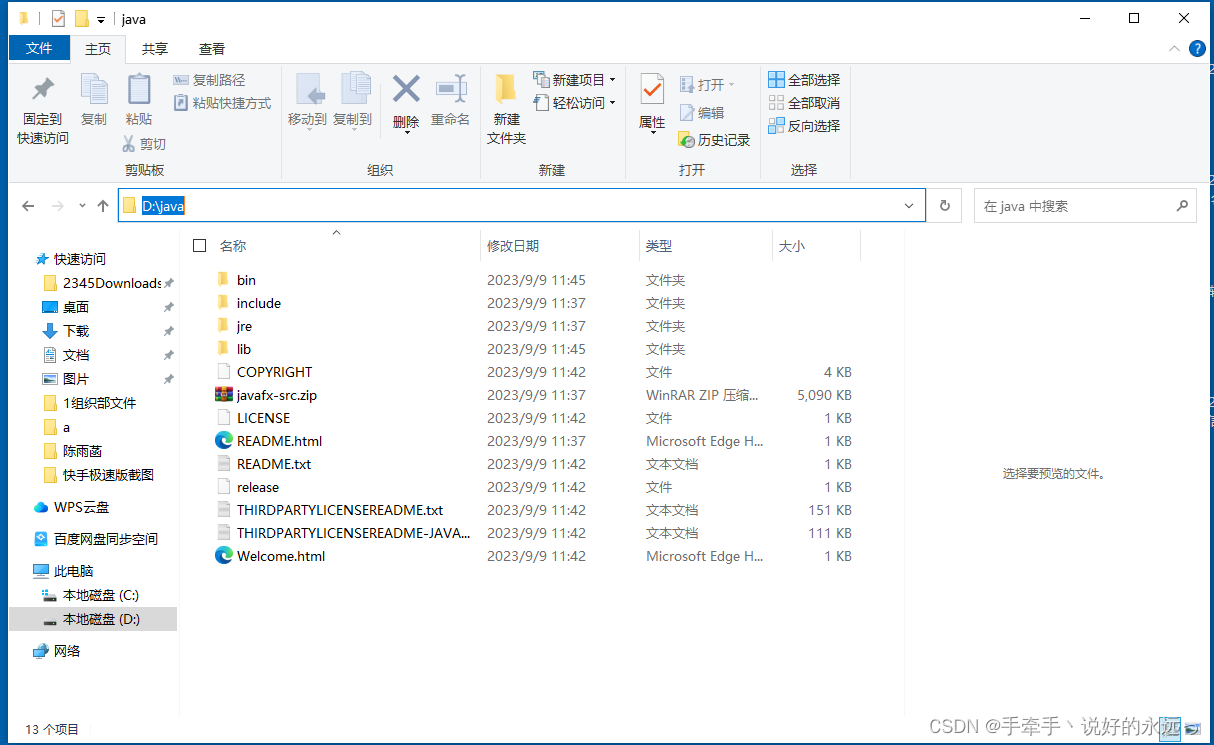Viewport: 1214px width, 745px height.
Task: Collapse the ribbon with the chevron arrow
Action: (1174, 47)
